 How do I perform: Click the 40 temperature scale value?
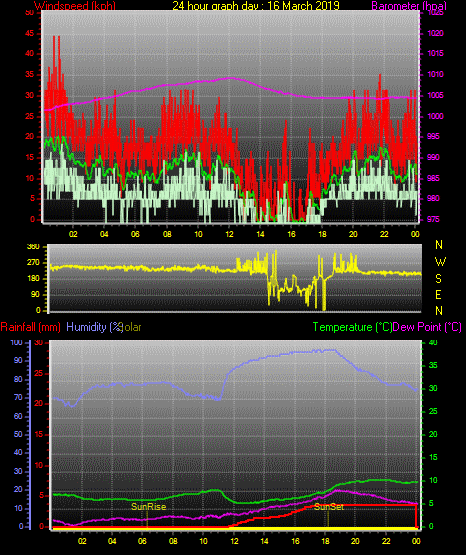(433, 343)
